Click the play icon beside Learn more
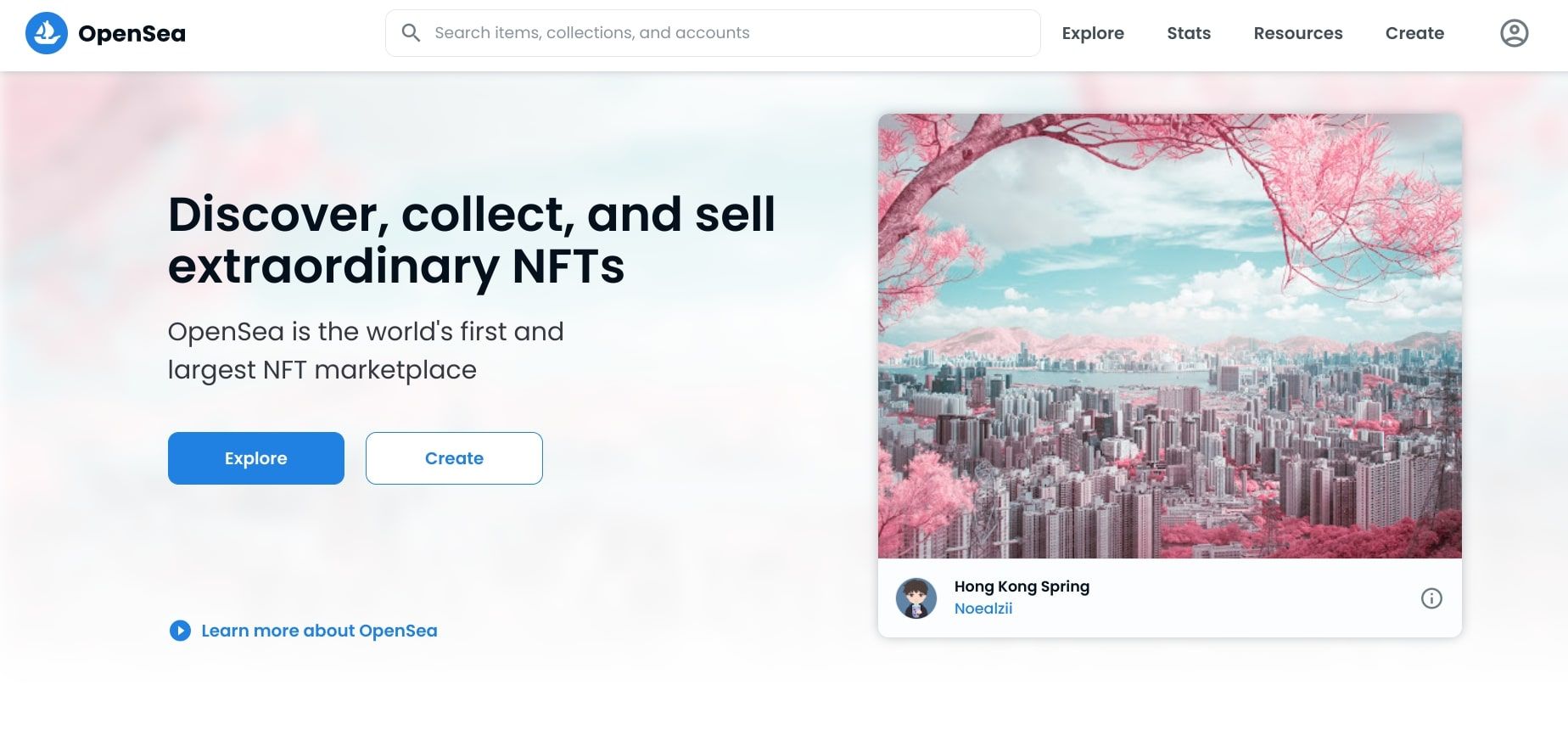The height and width of the screenshot is (735, 1568). coord(180,631)
